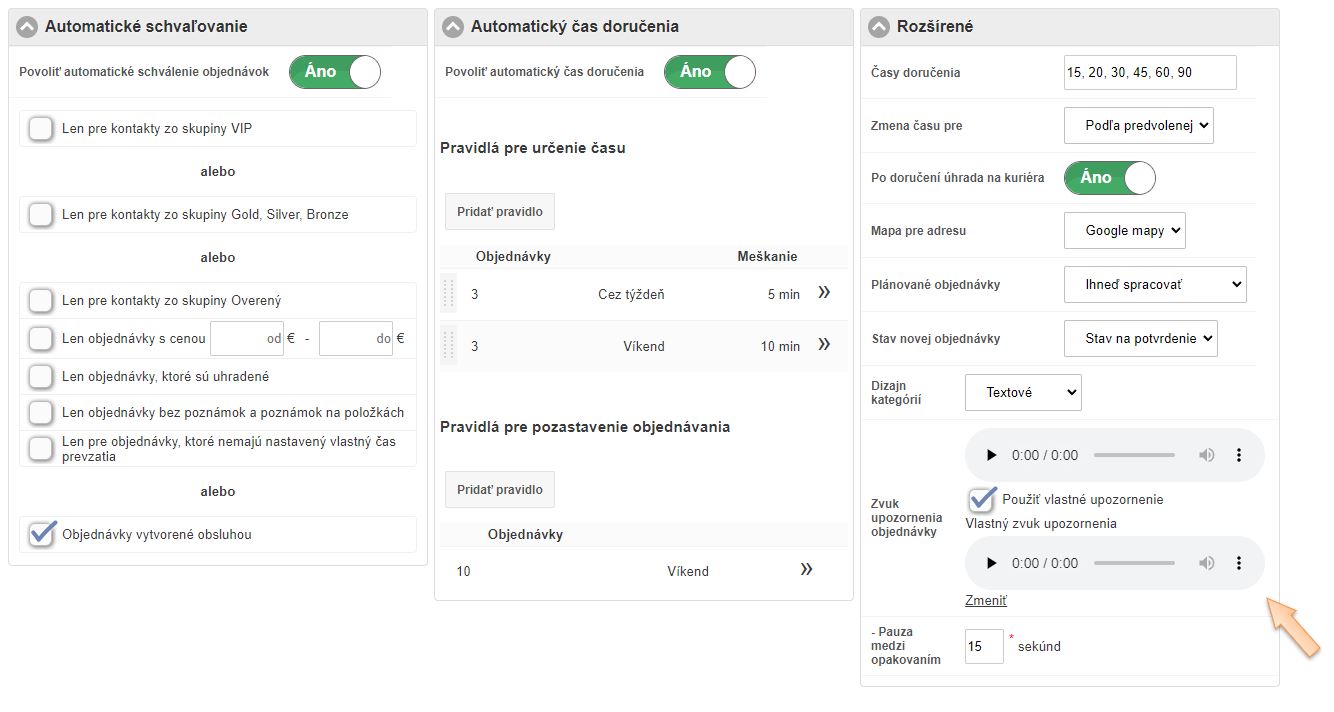Collapse the Automatický čas doručenia panel chevron
The image size is (1334, 712).
[453, 27]
